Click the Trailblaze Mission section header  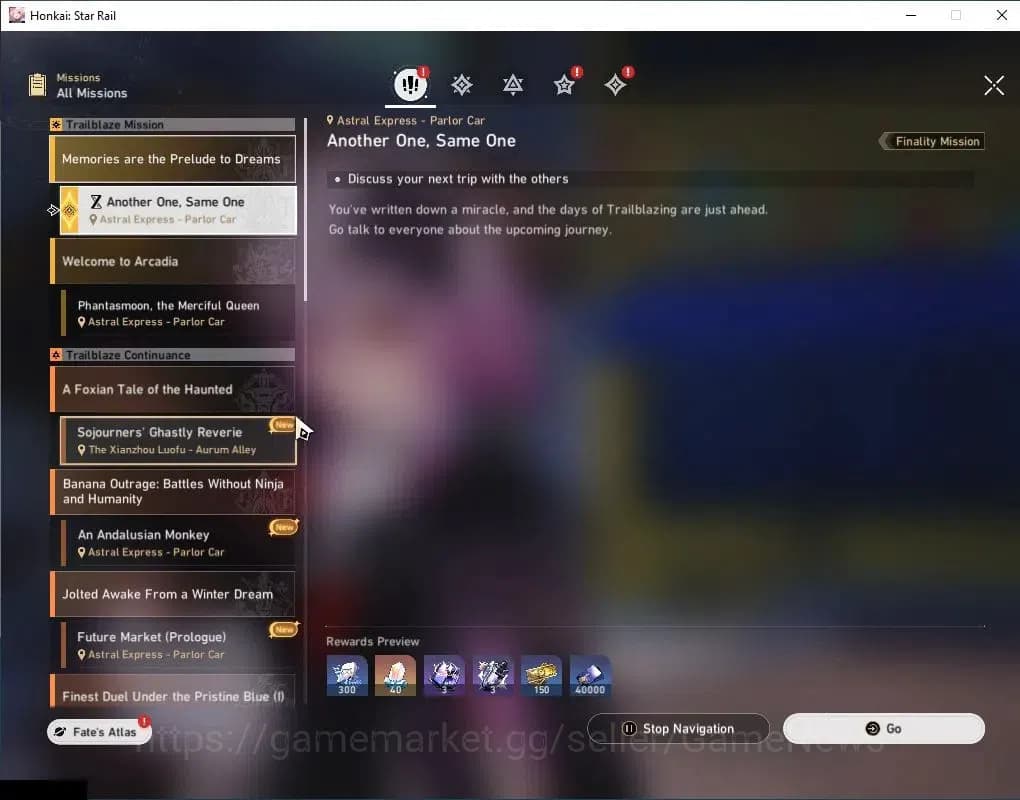[172, 124]
